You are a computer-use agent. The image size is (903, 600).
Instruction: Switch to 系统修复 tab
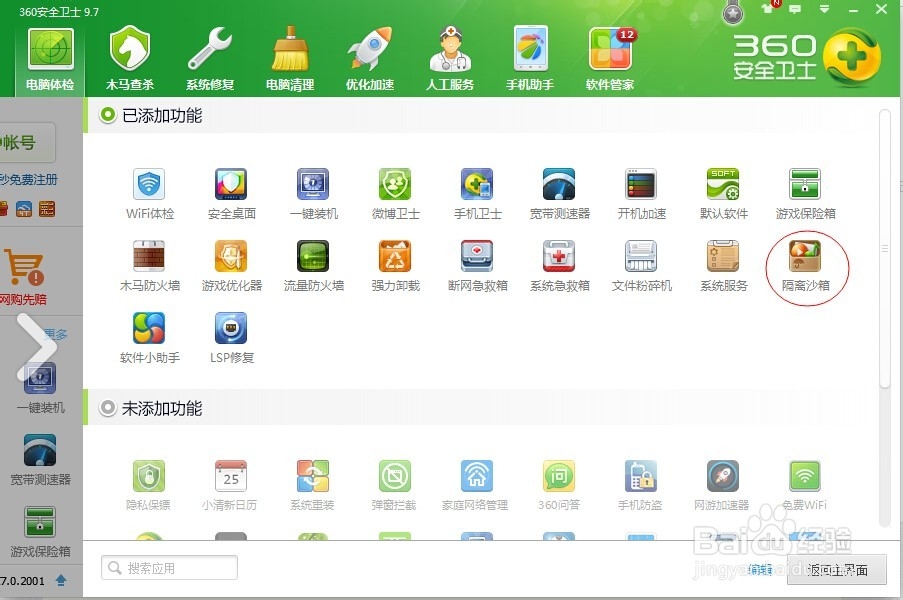click(210, 59)
